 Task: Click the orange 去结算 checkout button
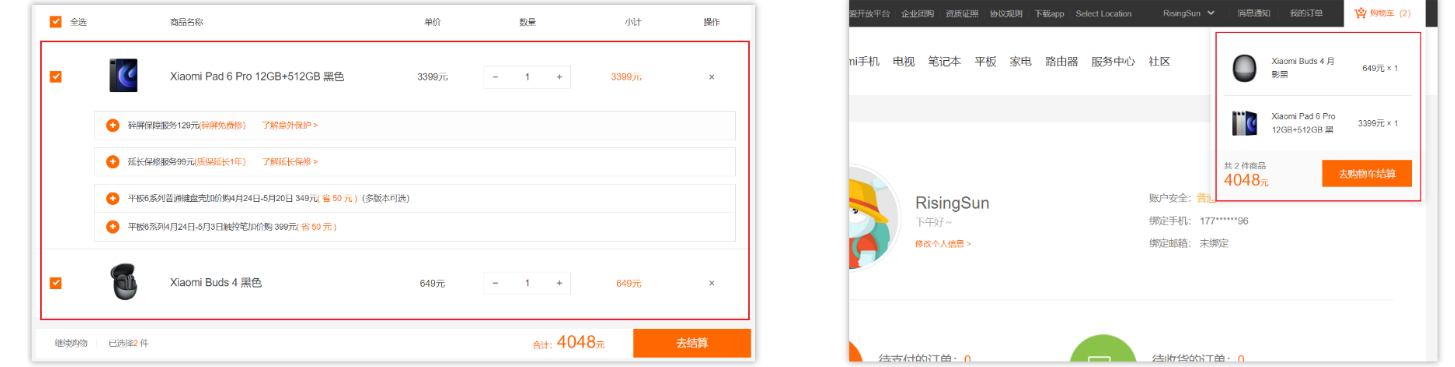coord(692,343)
